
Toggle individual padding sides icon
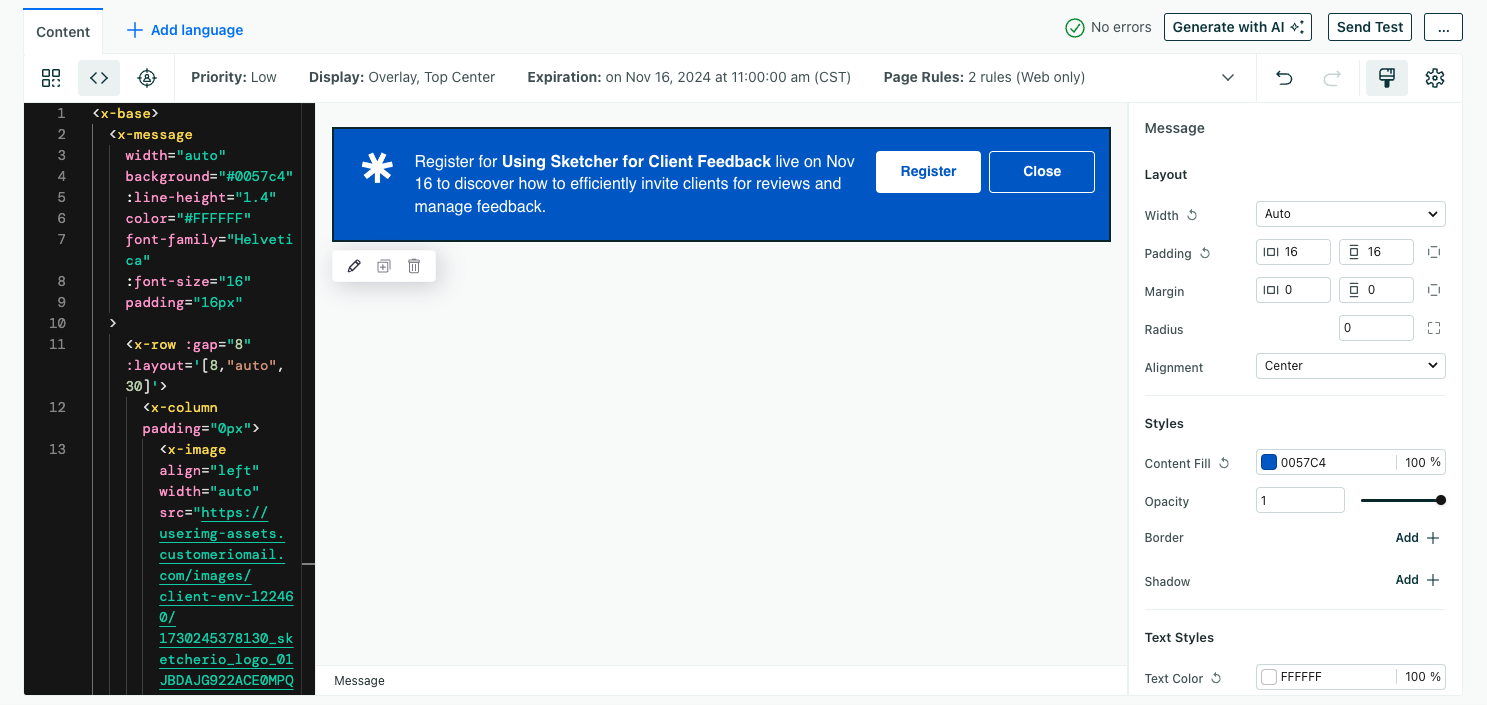pyautogui.click(x=1433, y=252)
